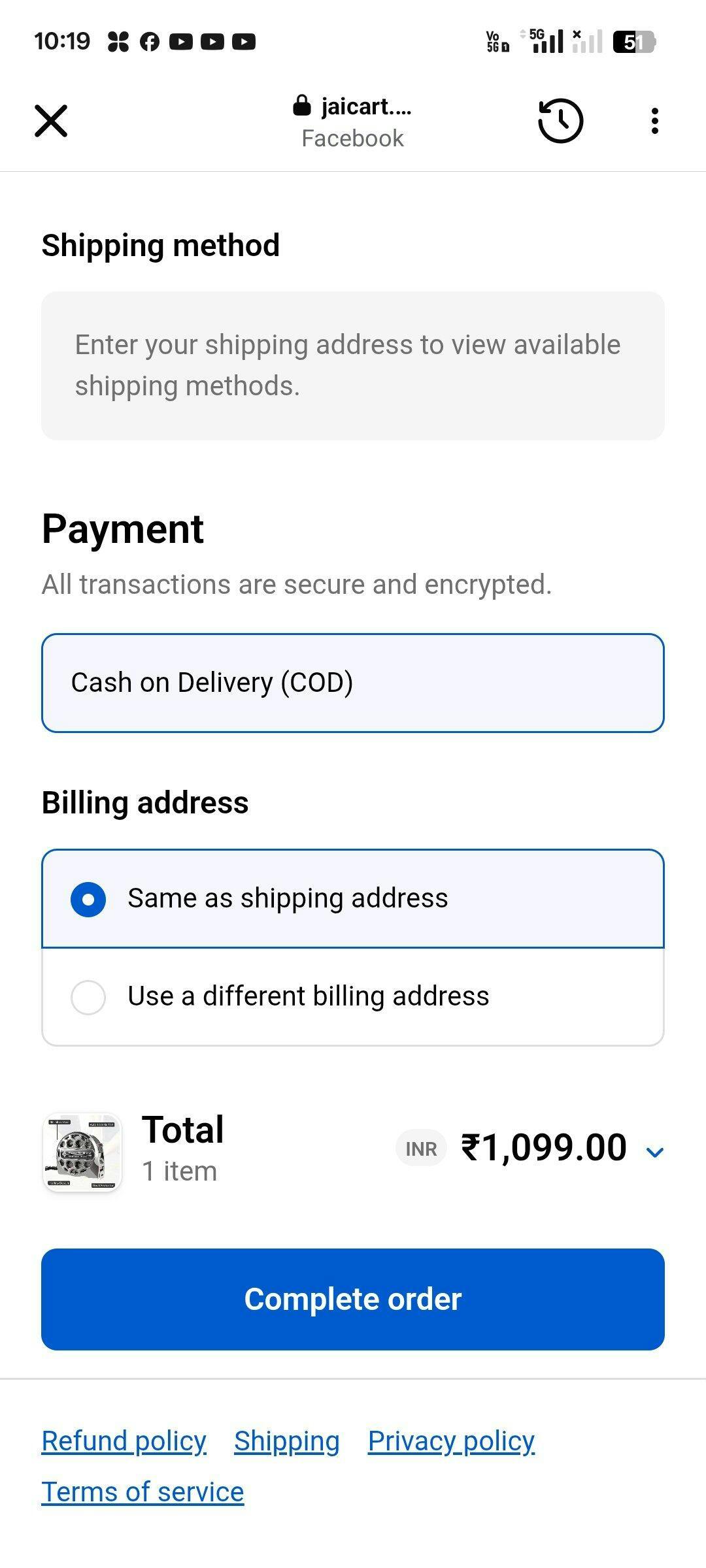
Task: Open the Privacy policy link
Action: (x=451, y=1441)
